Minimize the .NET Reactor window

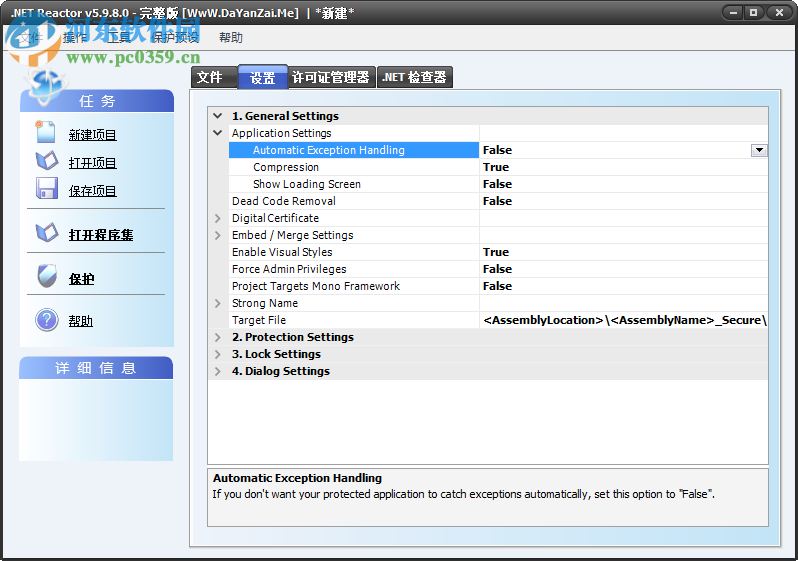733,13
